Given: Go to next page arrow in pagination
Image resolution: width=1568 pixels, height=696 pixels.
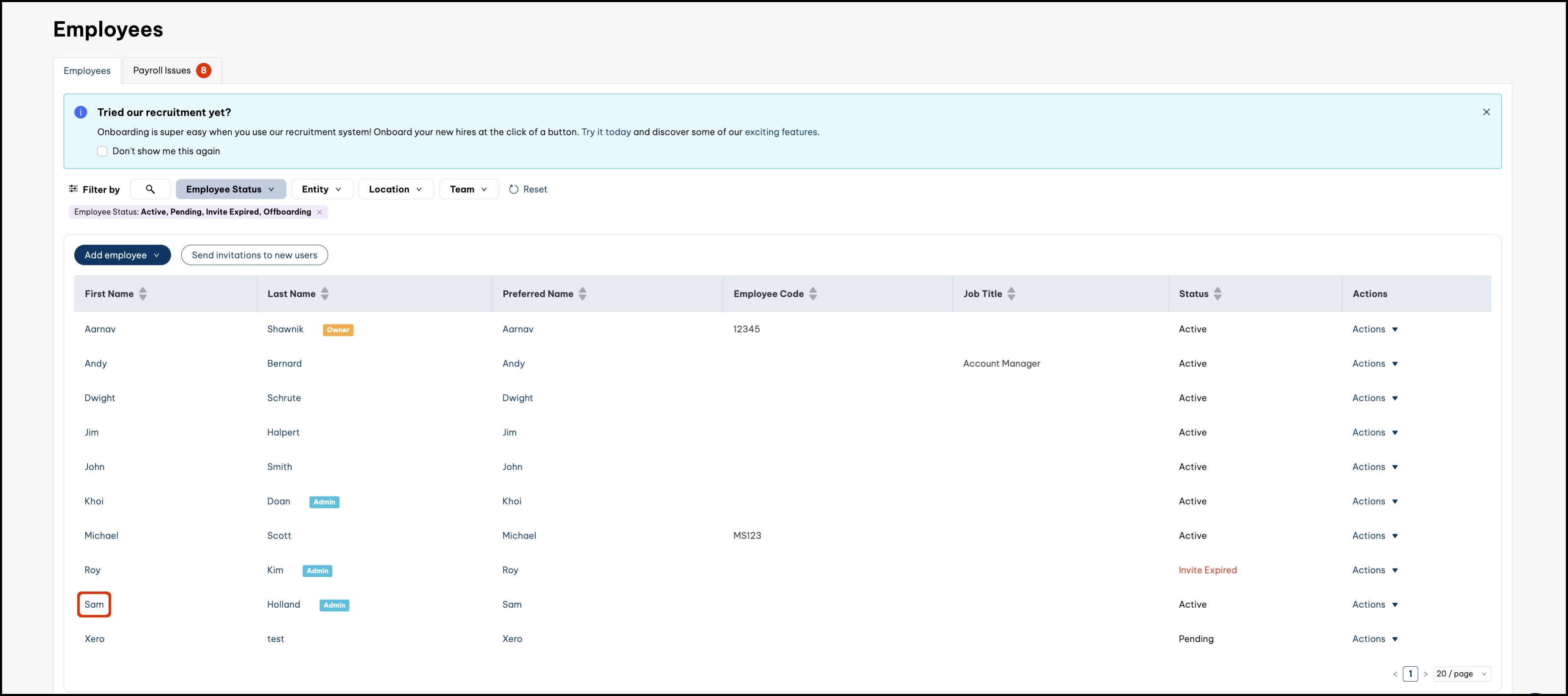Looking at the screenshot, I should coord(1425,674).
